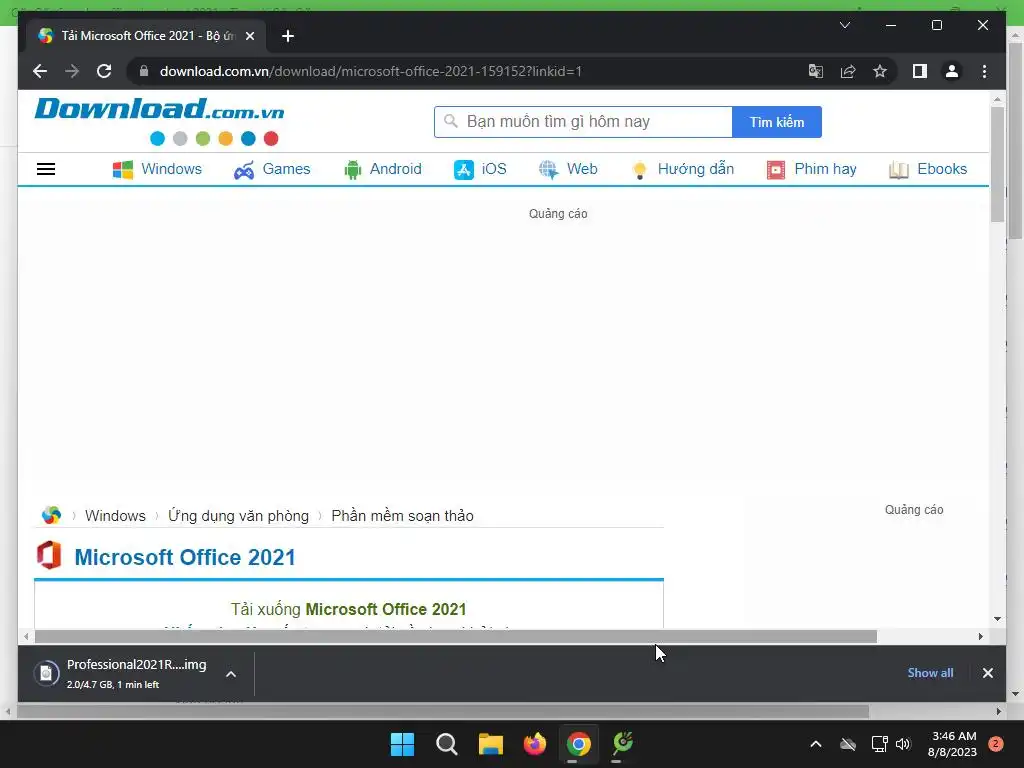
Task: Open the hamburger site menu
Action: click(x=46, y=169)
